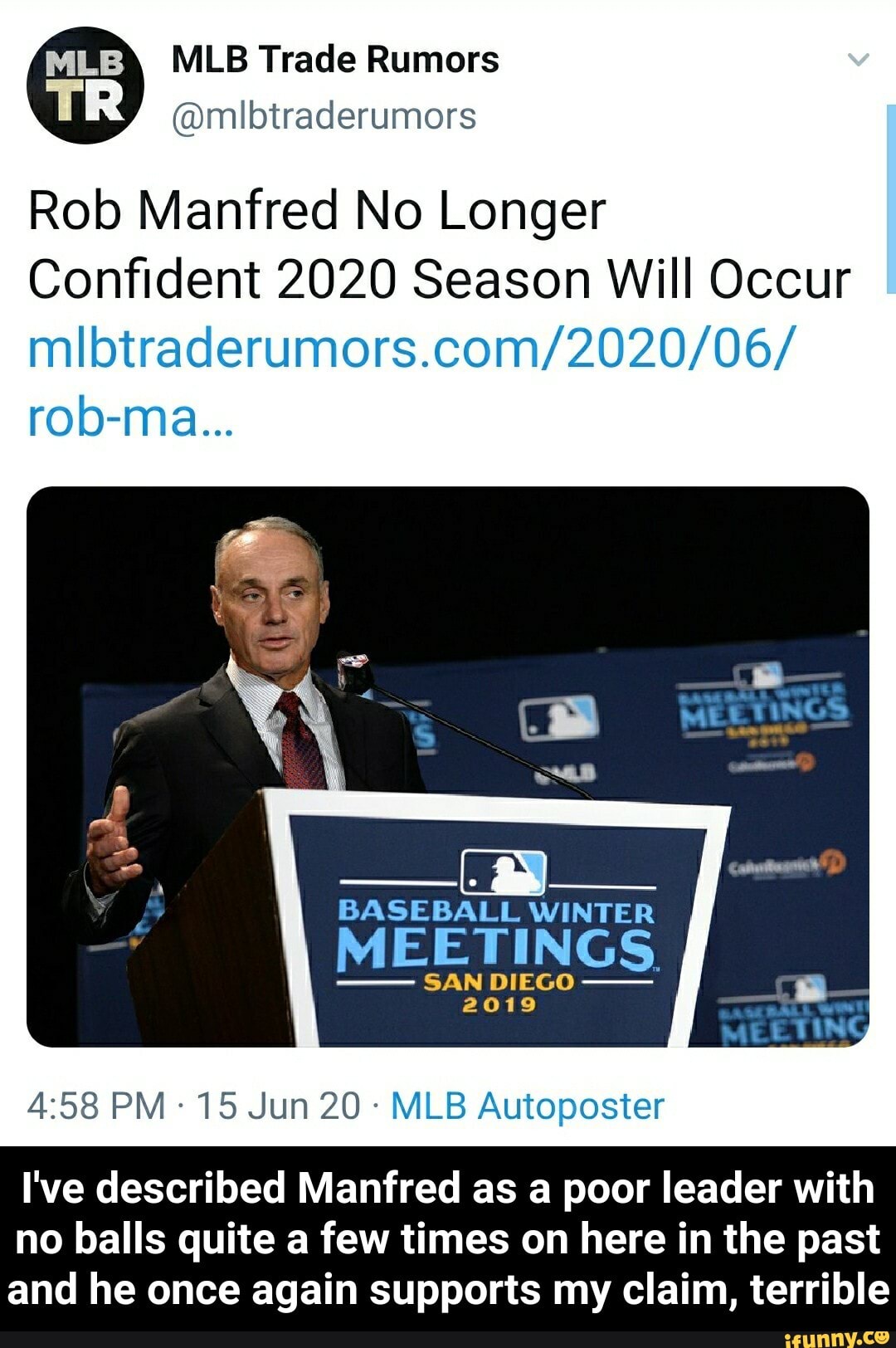Image resolution: width=896 pixels, height=1348 pixels.
Task: Expand the tweet options chevron
Action: [858, 60]
